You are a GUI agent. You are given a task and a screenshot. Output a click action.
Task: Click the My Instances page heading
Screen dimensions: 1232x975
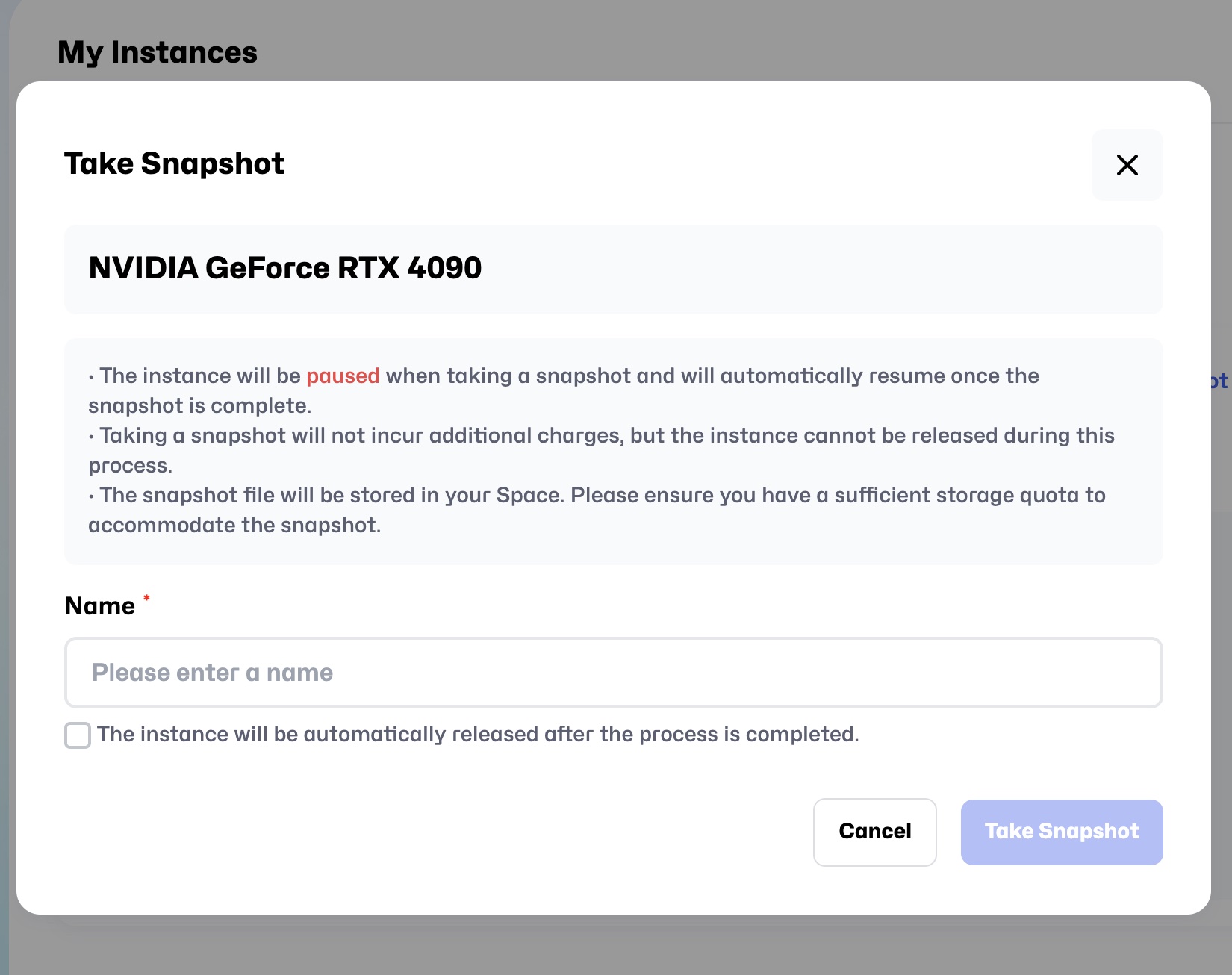(158, 52)
